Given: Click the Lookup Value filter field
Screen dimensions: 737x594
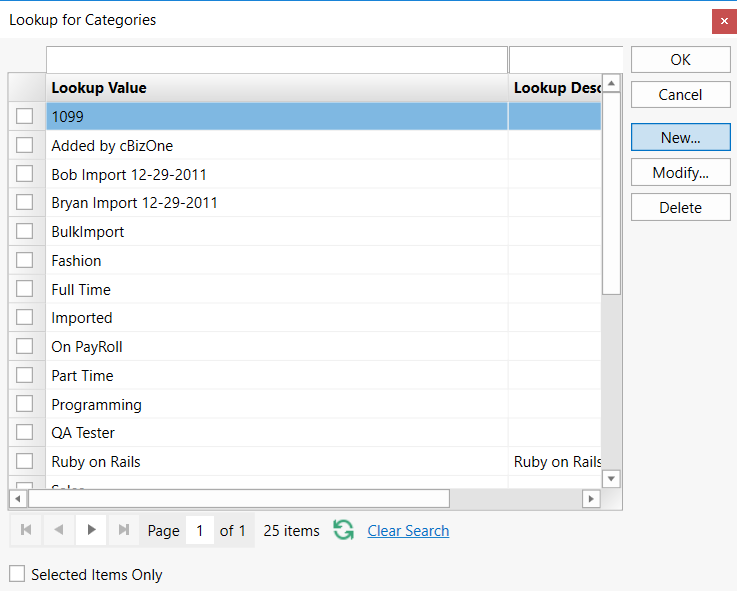Looking at the screenshot, I should [x=277, y=60].
